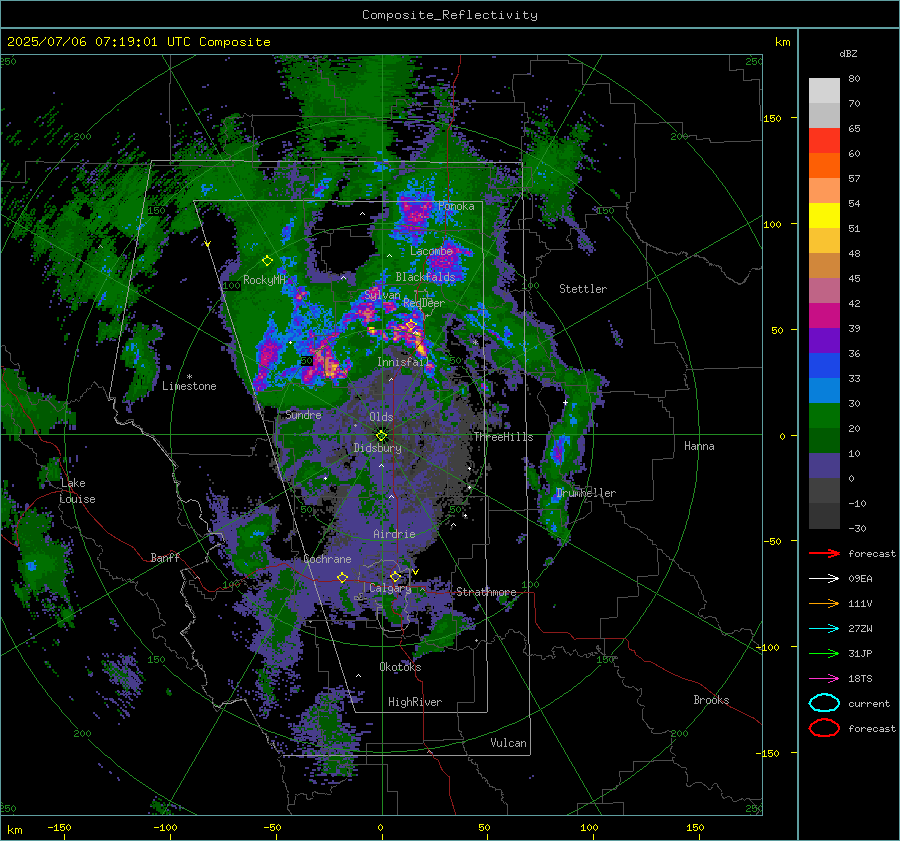Select the orange swatch between 60 and 57 dBZ

(824, 166)
